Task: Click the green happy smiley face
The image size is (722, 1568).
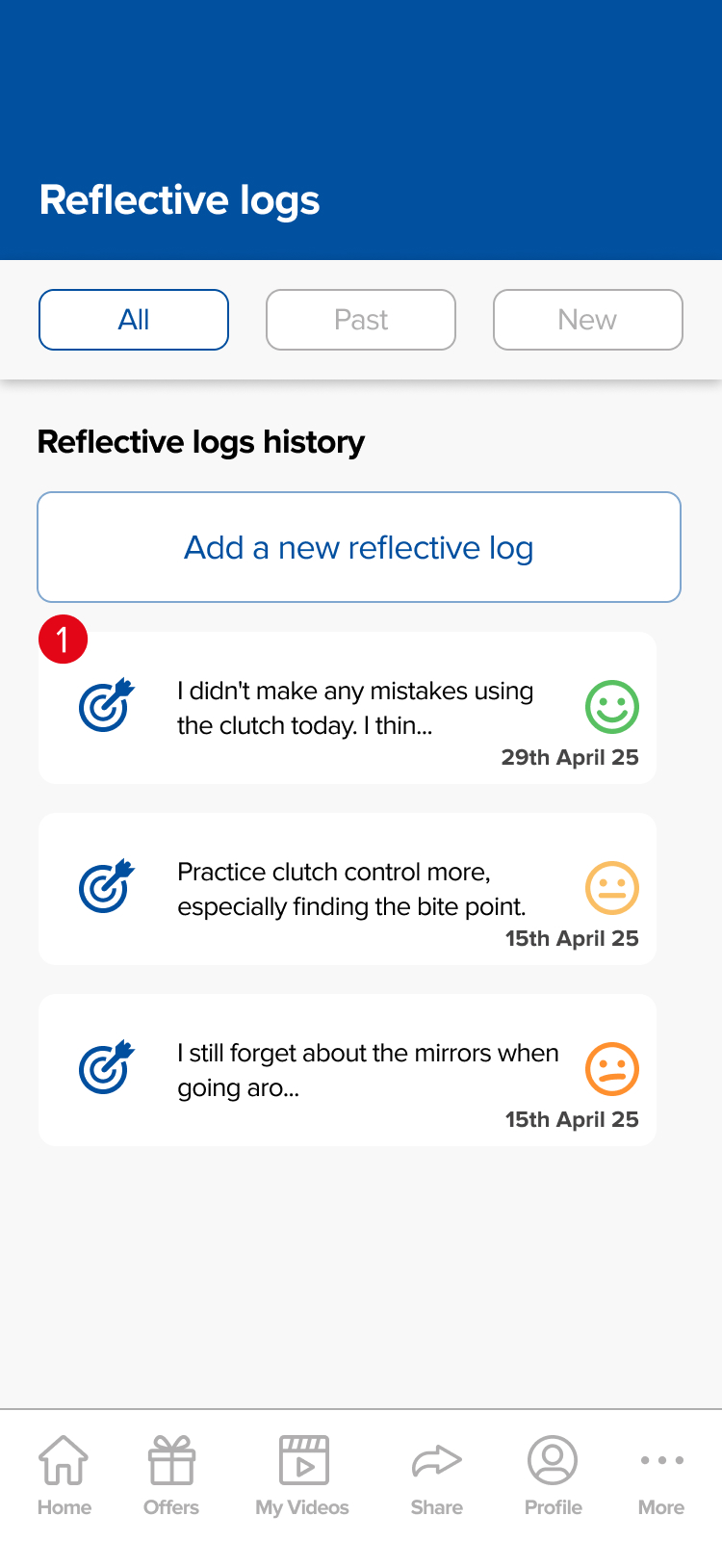Action: coord(612,707)
